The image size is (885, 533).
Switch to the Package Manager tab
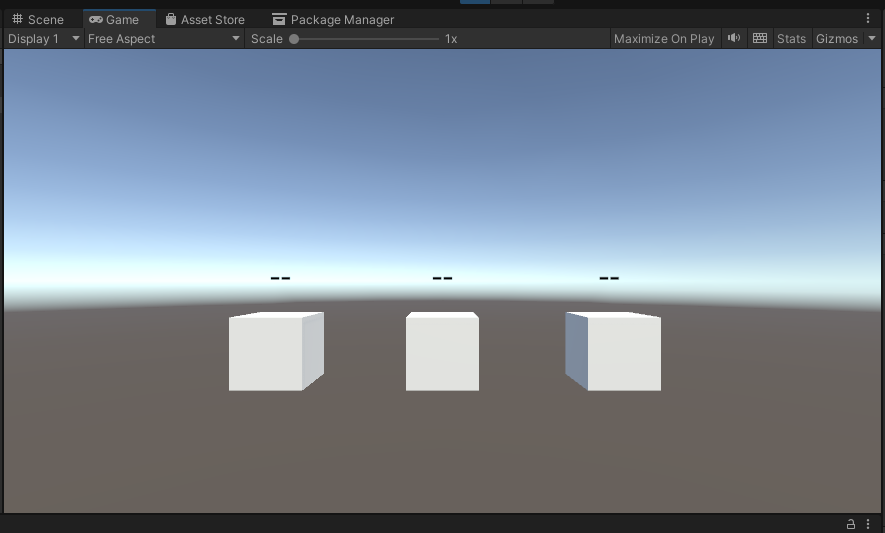click(341, 19)
